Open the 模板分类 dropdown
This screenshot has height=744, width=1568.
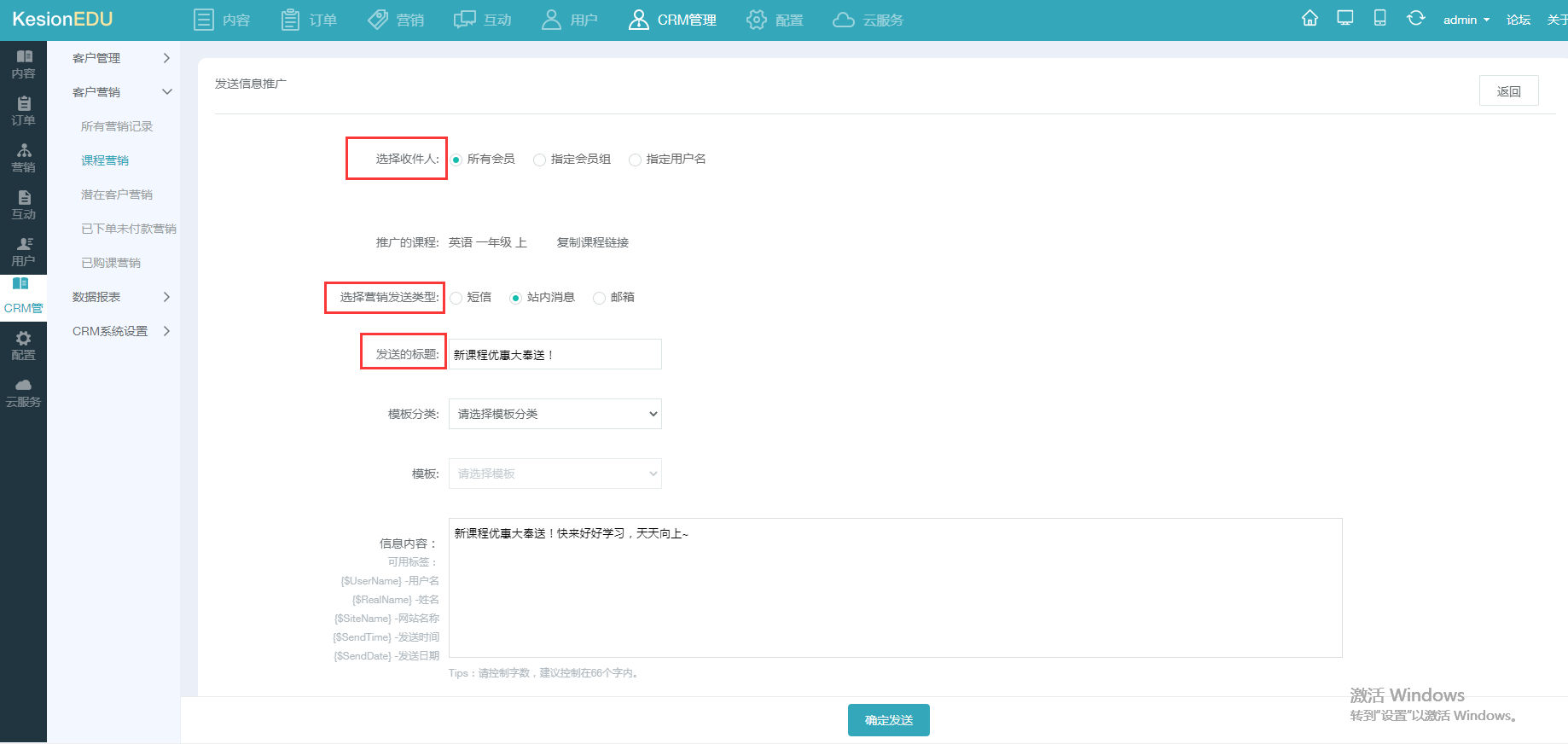[x=555, y=414]
